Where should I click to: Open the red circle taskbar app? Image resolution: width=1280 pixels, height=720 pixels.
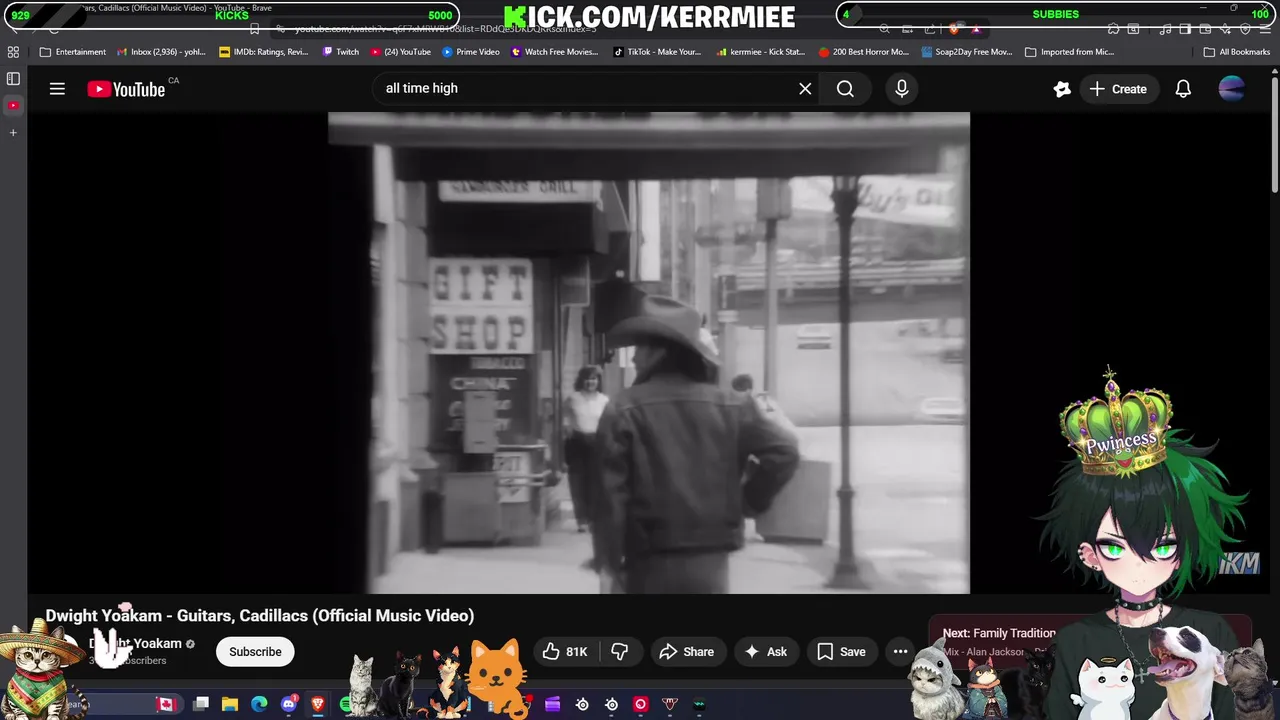(641, 704)
